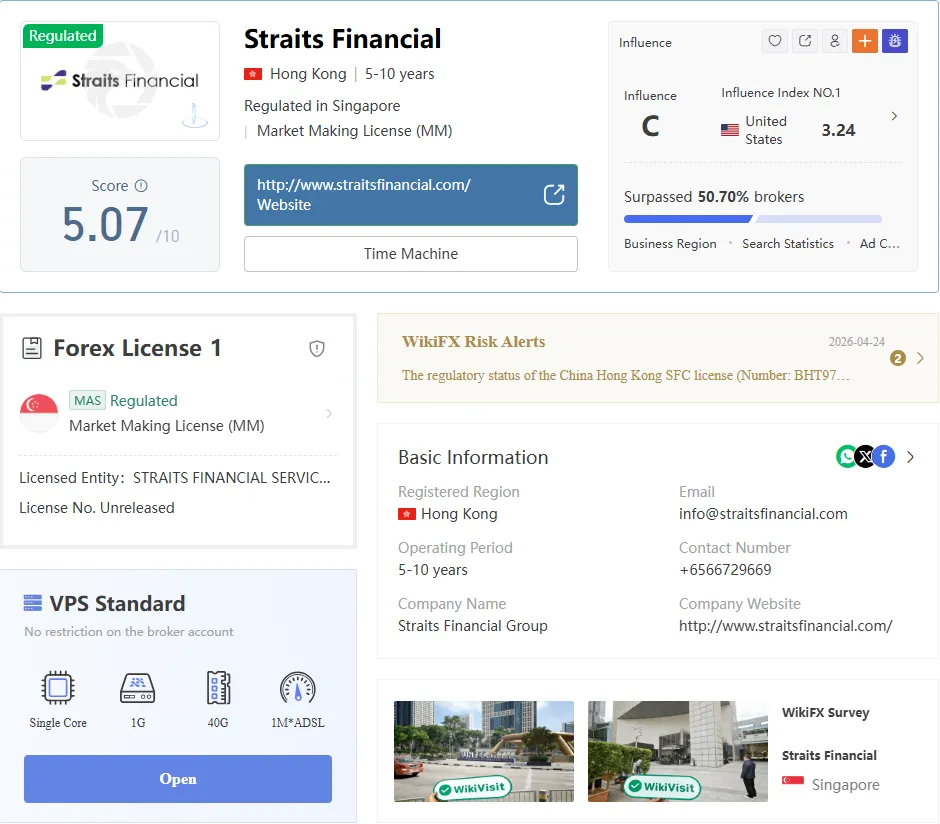Click the X social icon
This screenshot has width=940, height=824.
pyautogui.click(x=865, y=457)
